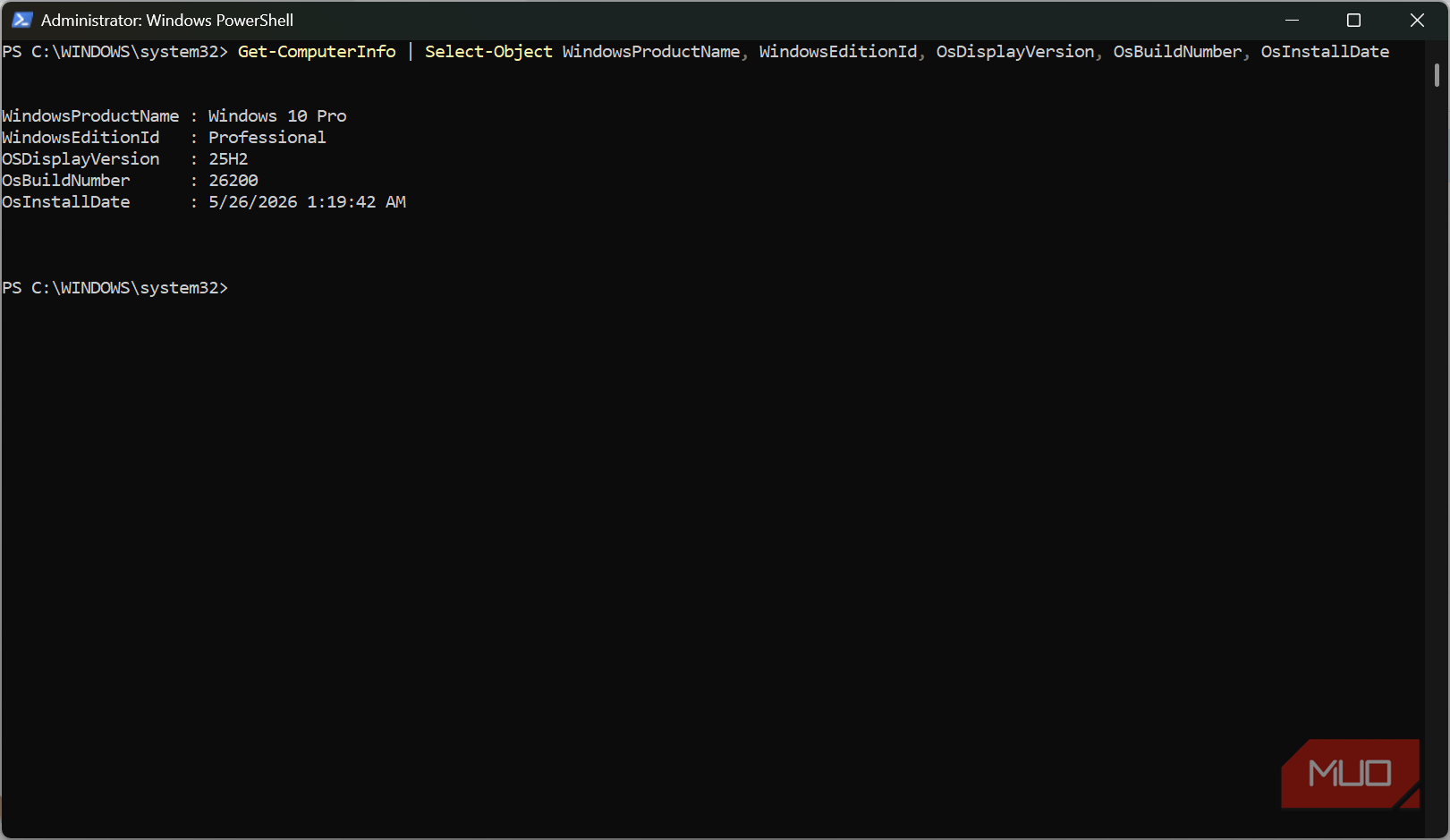Click the 5/26/2026 1:19:42 AM install date
The width and height of the screenshot is (1450, 840).
point(307,202)
